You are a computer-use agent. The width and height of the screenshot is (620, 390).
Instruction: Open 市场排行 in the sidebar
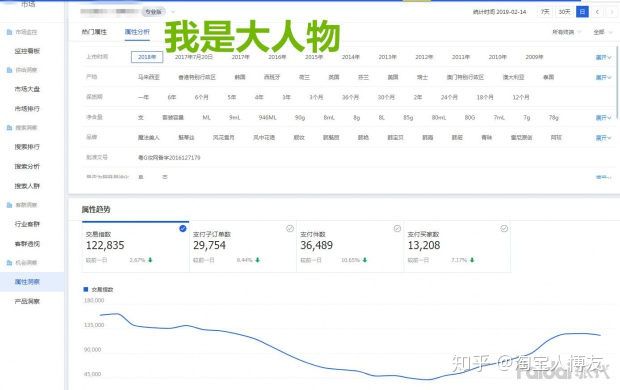[x=27, y=108]
